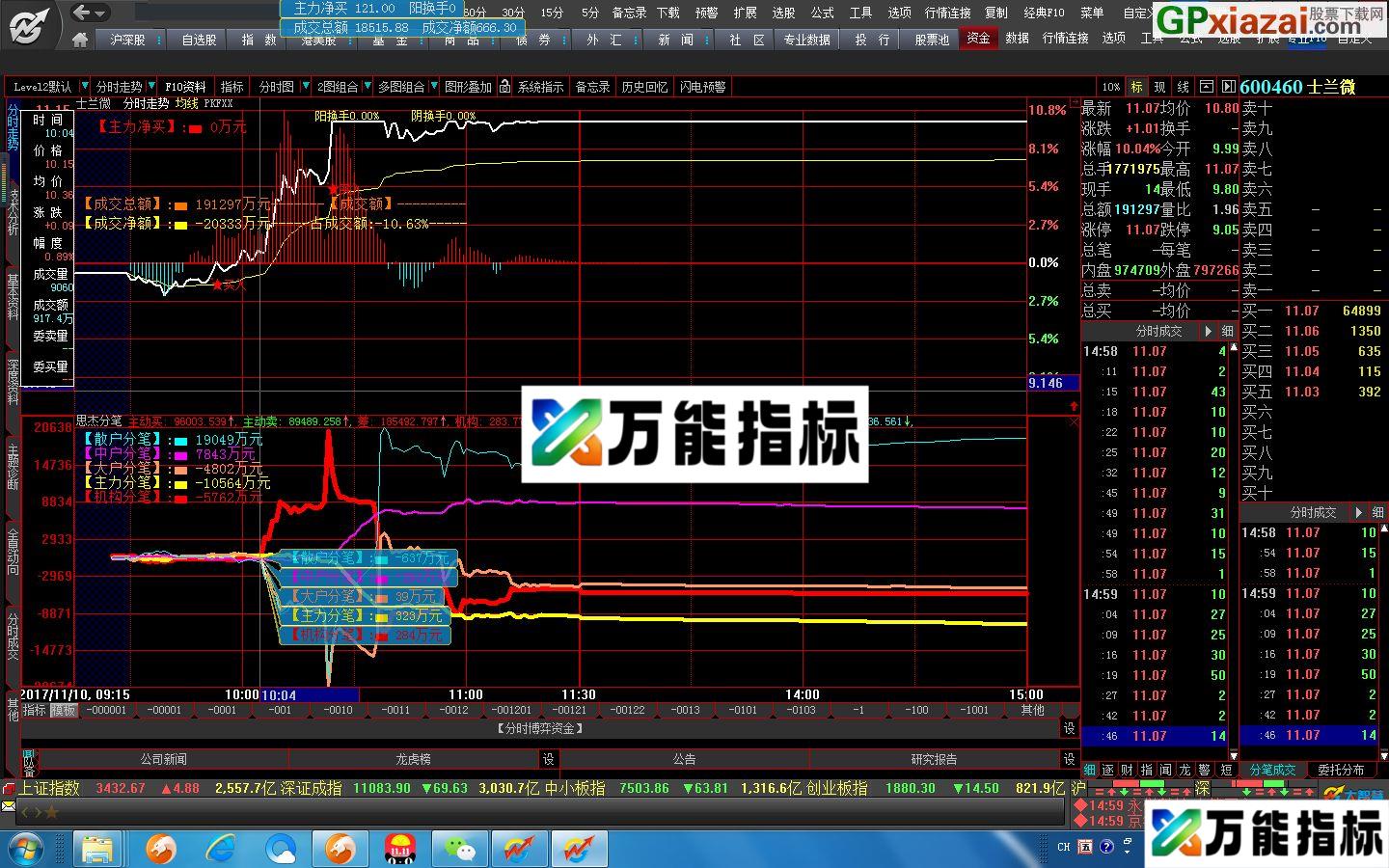Click the 龙虎榜 section header
The width and height of the screenshot is (1389, 868).
click(x=413, y=759)
